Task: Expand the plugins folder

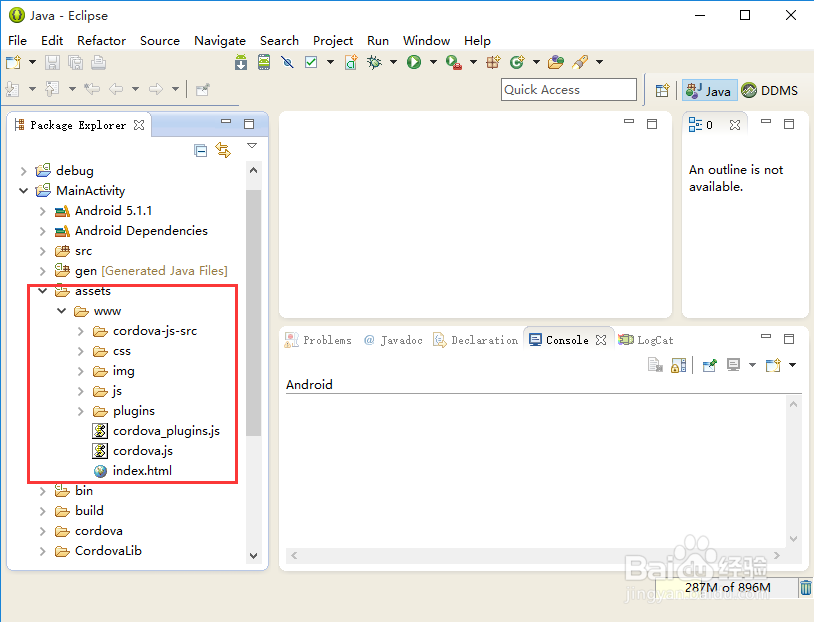Action: coord(80,411)
